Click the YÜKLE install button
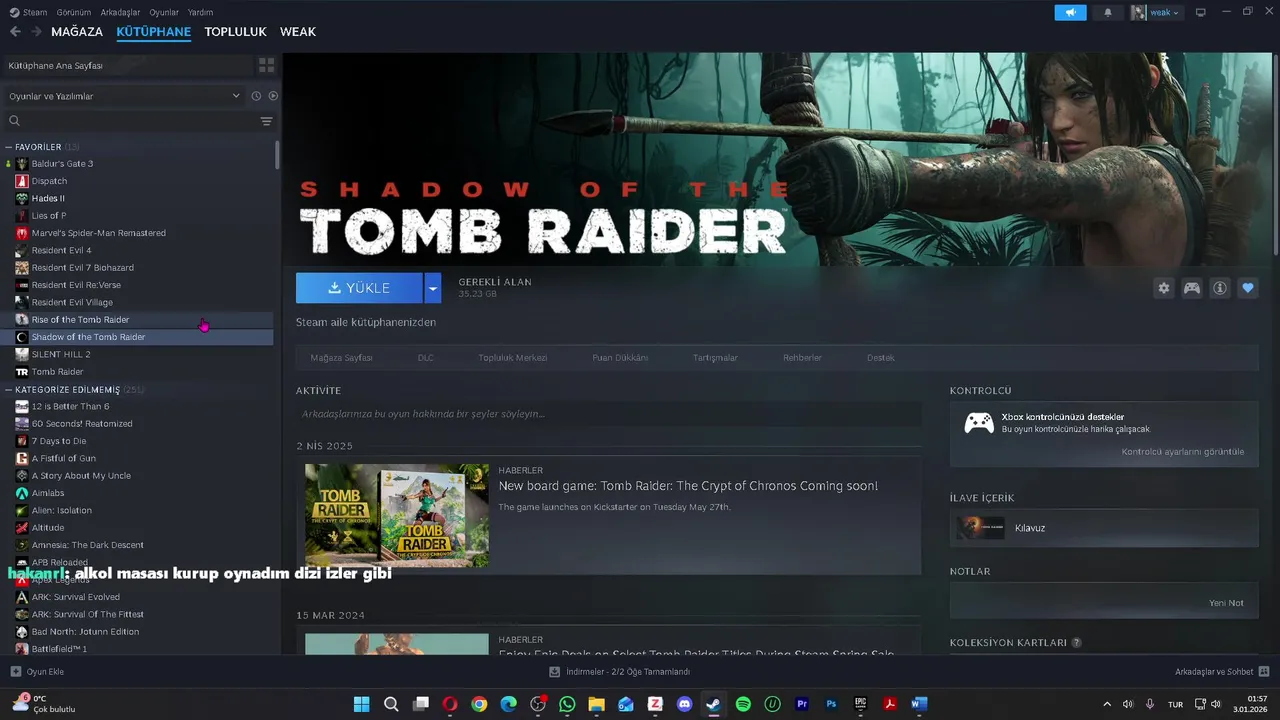 [359, 288]
